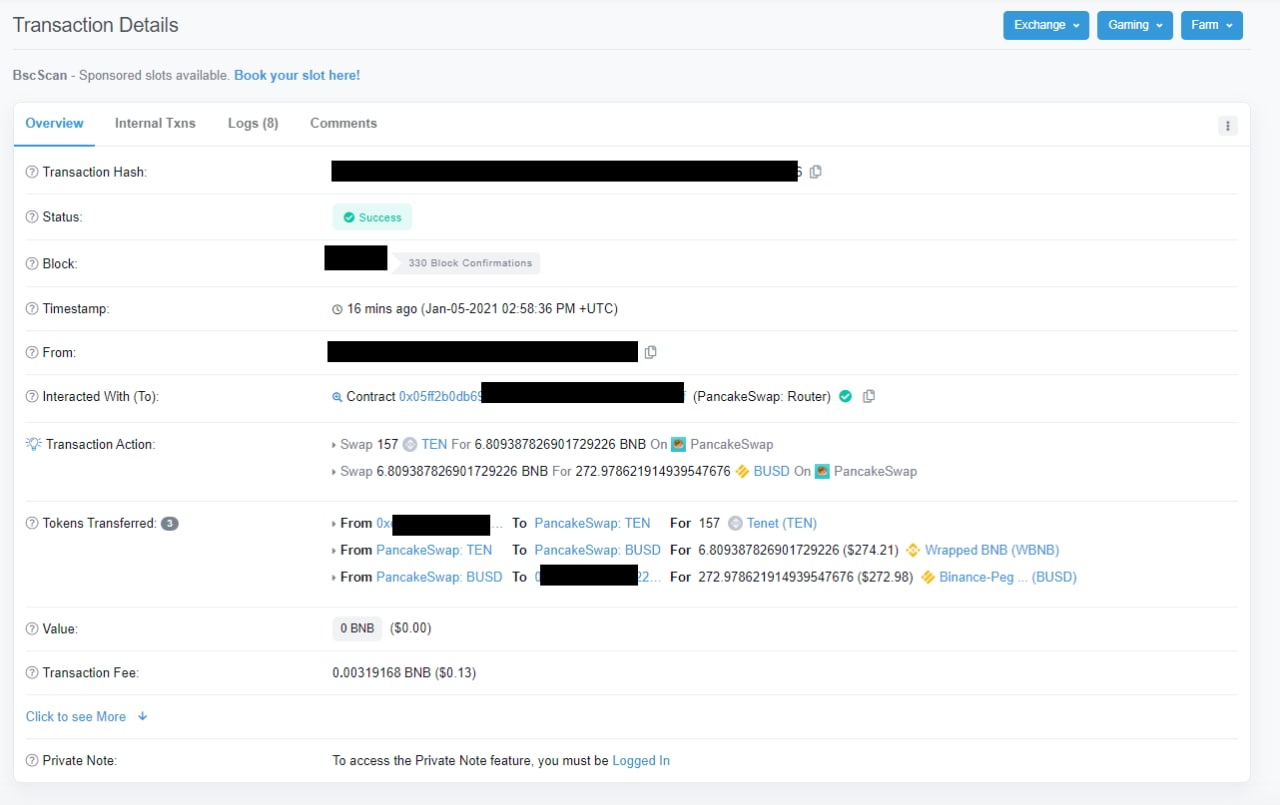The height and width of the screenshot is (805, 1280).
Task: Open the Binance-Peg ... (BUSD) token link
Action: pos(1008,577)
